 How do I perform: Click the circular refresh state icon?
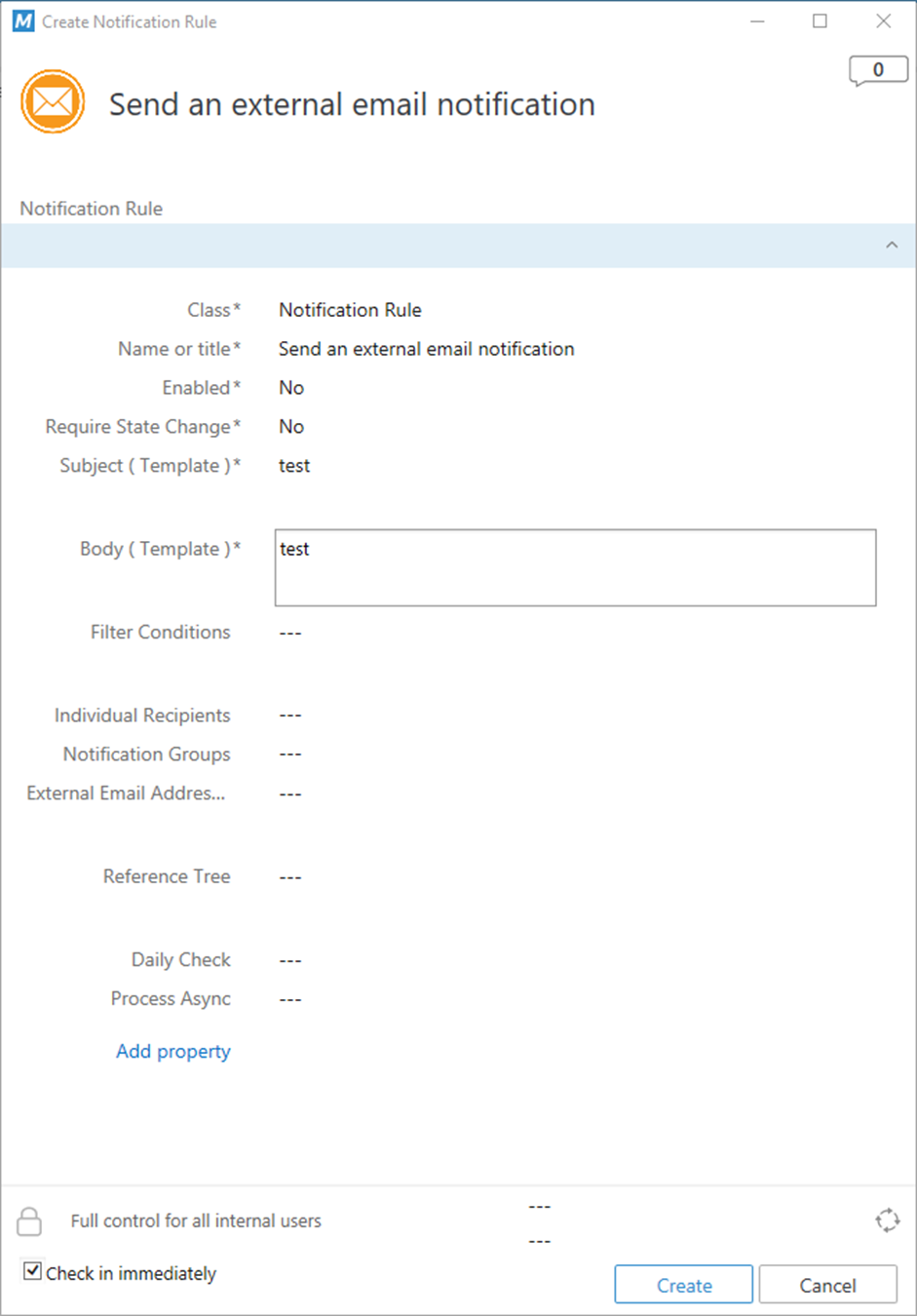click(887, 1219)
